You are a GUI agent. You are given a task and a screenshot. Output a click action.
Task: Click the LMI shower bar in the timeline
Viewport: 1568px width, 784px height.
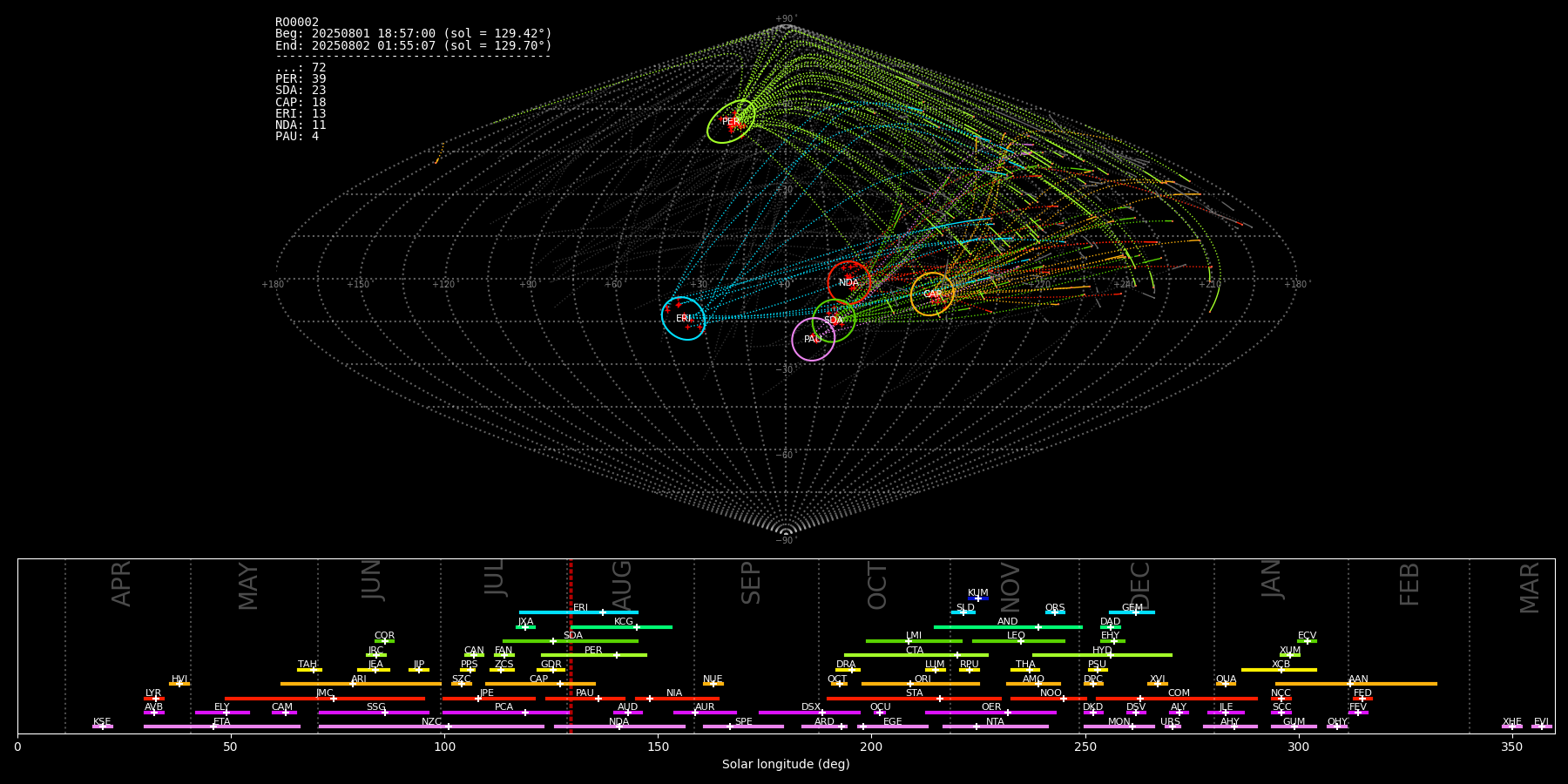914,641
